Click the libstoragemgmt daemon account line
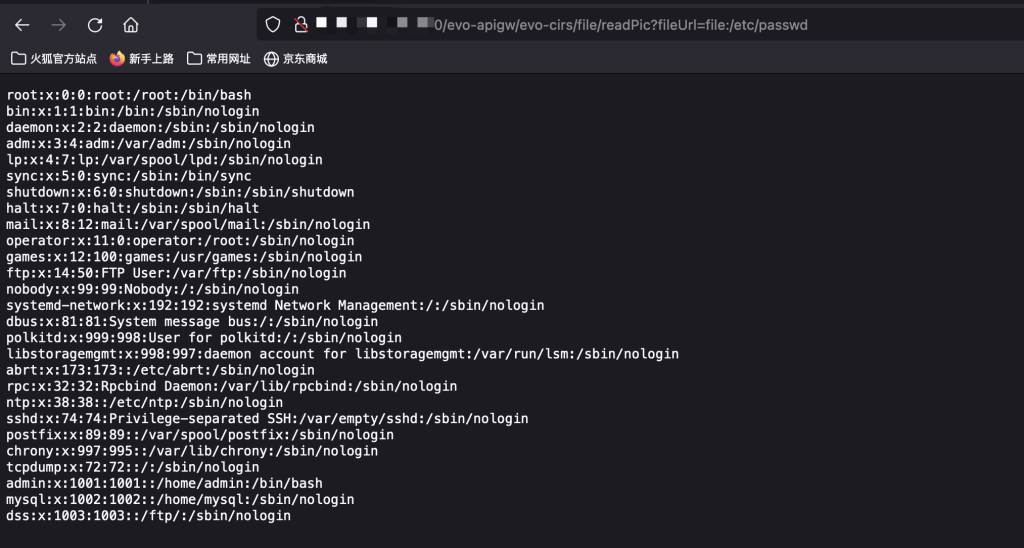Image resolution: width=1024 pixels, height=548 pixels. (x=342, y=354)
